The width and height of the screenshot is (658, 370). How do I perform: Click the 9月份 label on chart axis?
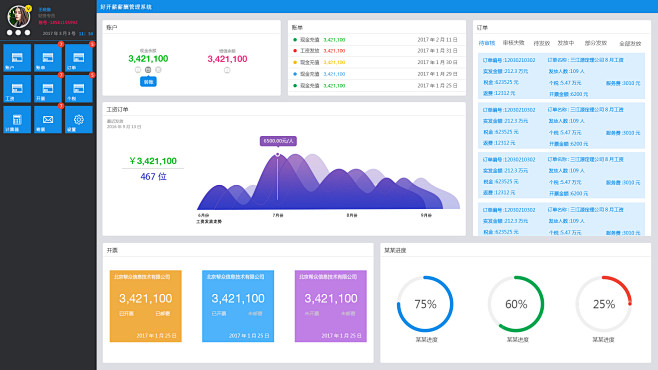426,215
